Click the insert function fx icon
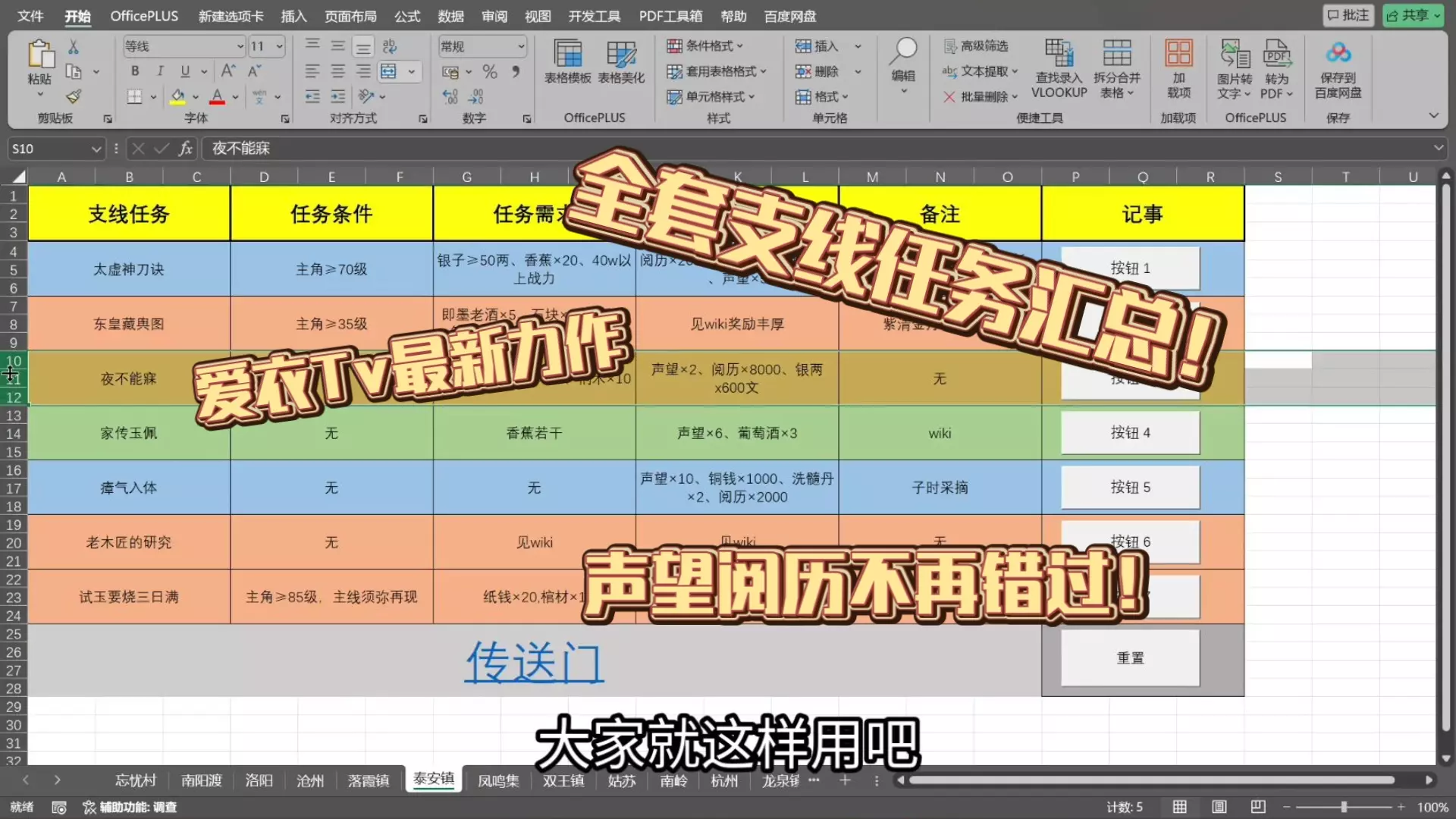This screenshot has height=819, width=1456. pos(186,149)
